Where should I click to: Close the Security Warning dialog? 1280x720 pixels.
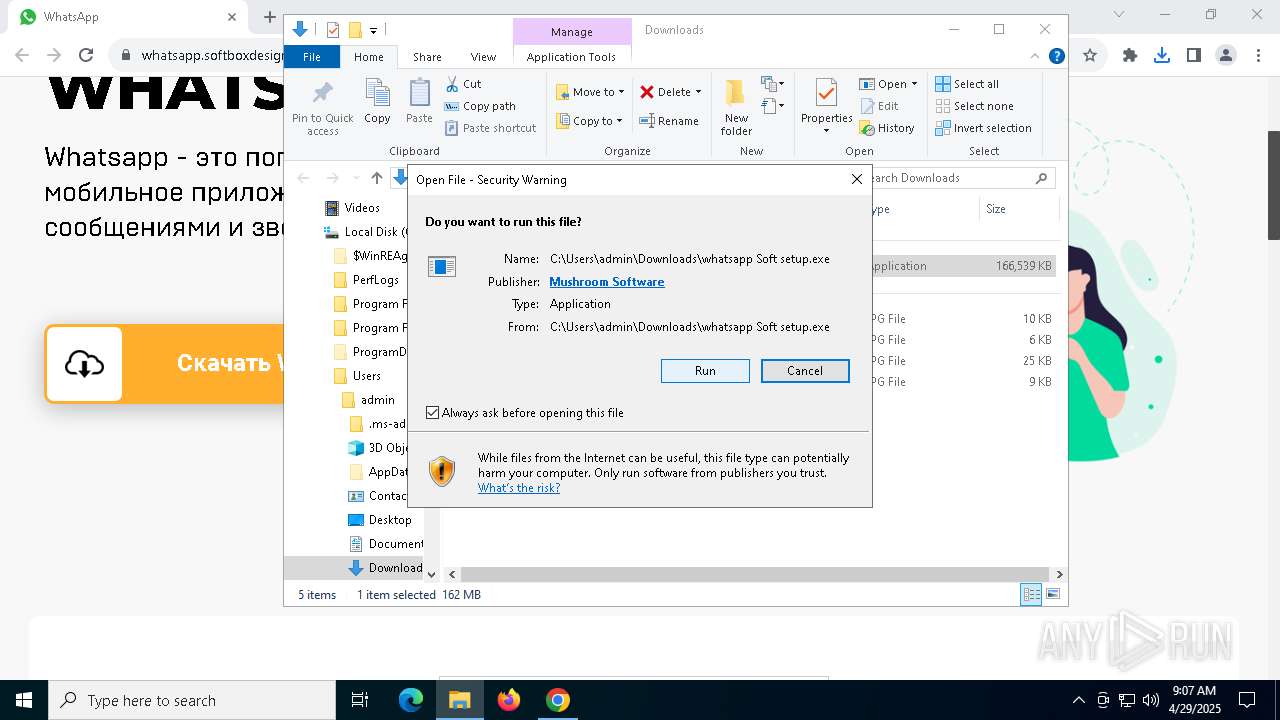856,179
